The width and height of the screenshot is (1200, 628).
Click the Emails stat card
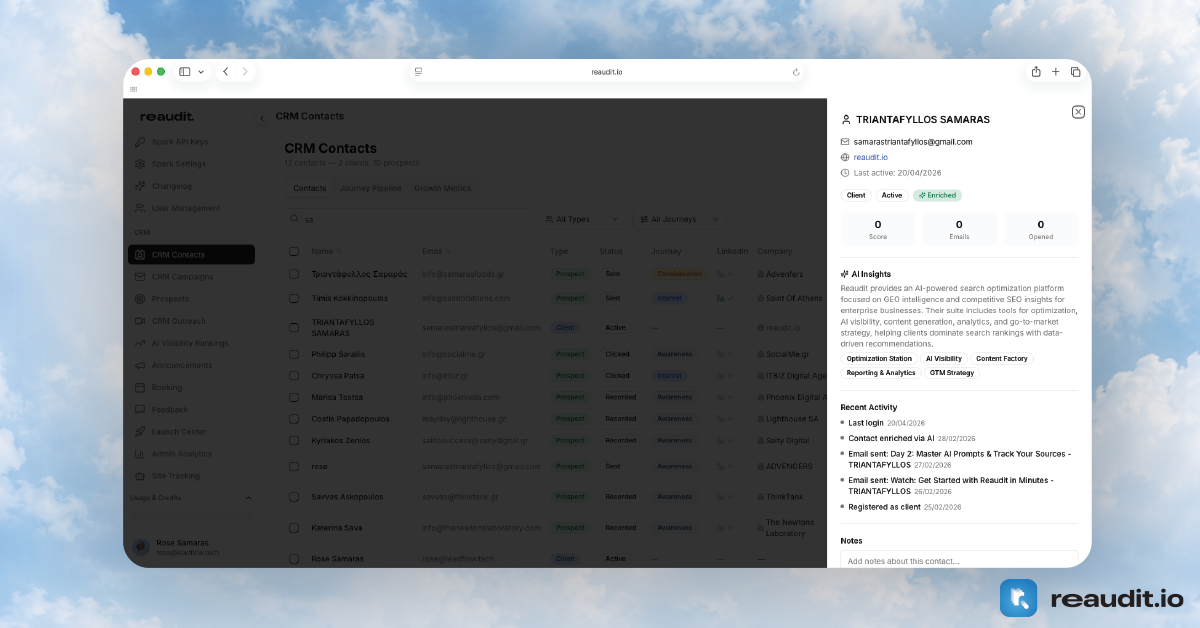(959, 229)
